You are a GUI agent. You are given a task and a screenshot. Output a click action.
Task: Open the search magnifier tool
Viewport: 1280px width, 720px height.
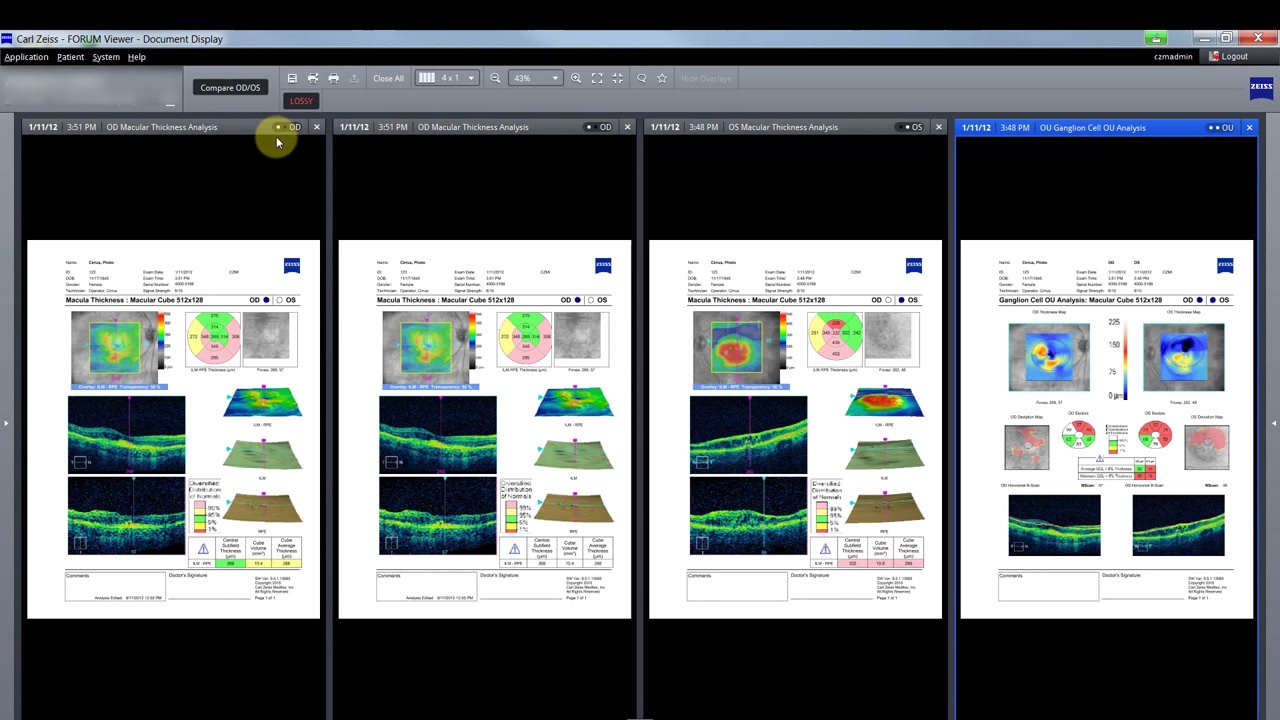click(x=642, y=78)
